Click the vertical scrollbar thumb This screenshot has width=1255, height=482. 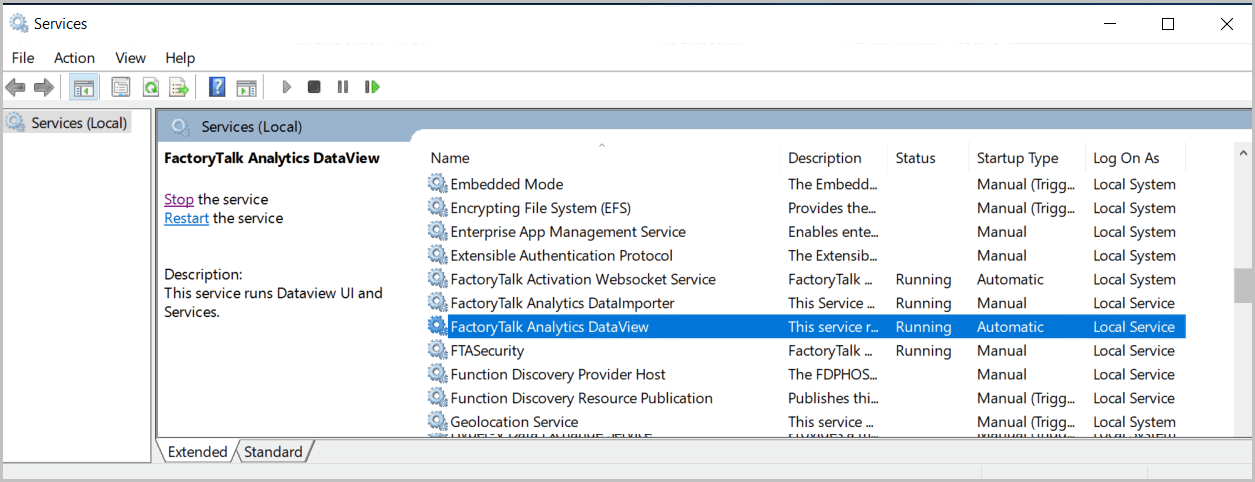point(1244,285)
